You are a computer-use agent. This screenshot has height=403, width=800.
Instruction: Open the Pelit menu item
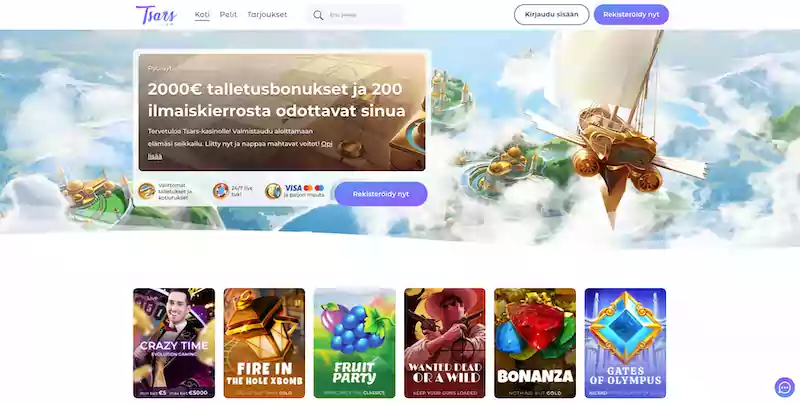[x=228, y=14]
